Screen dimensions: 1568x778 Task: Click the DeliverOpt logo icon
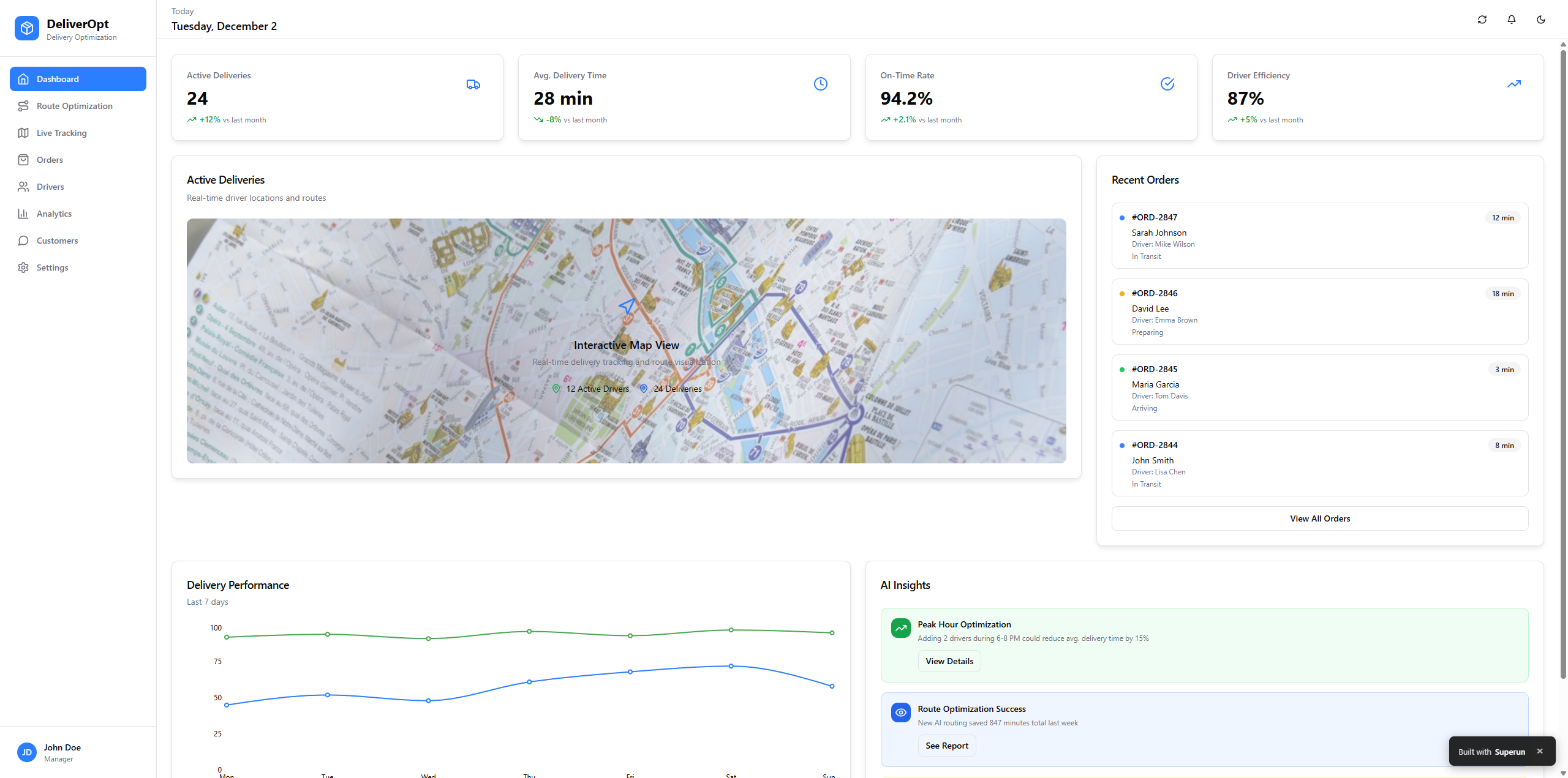coord(26,28)
